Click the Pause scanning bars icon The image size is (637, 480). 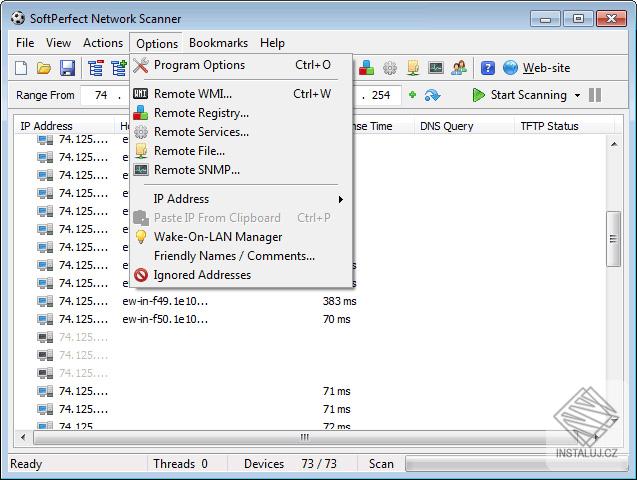pyautogui.click(x=595, y=95)
